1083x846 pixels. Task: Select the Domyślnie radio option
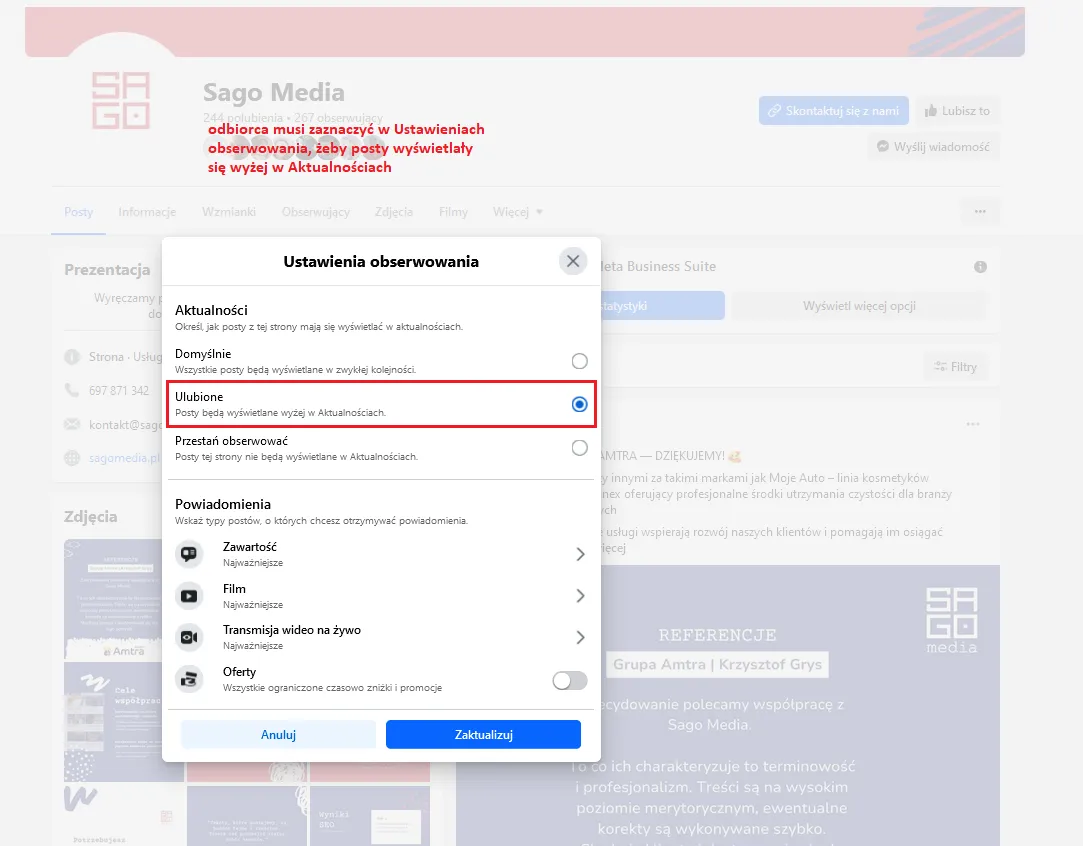click(579, 361)
